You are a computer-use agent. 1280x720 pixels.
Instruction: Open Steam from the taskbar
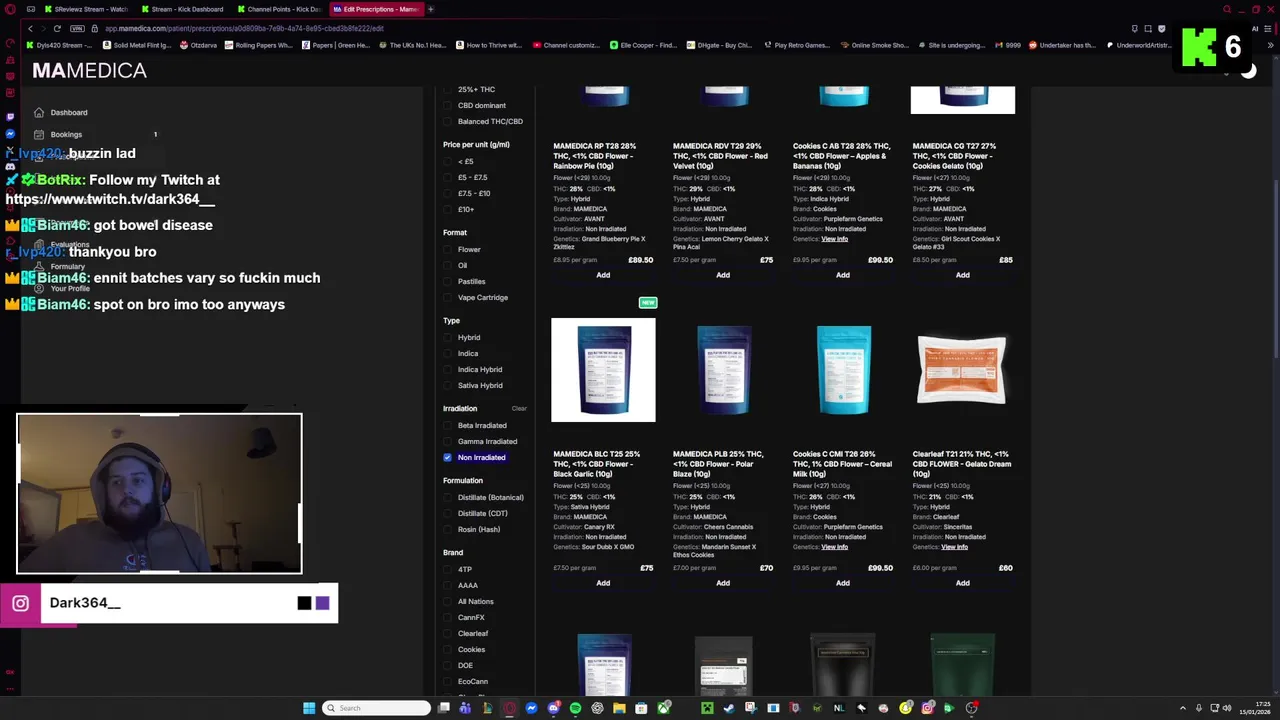click(729, 708)
